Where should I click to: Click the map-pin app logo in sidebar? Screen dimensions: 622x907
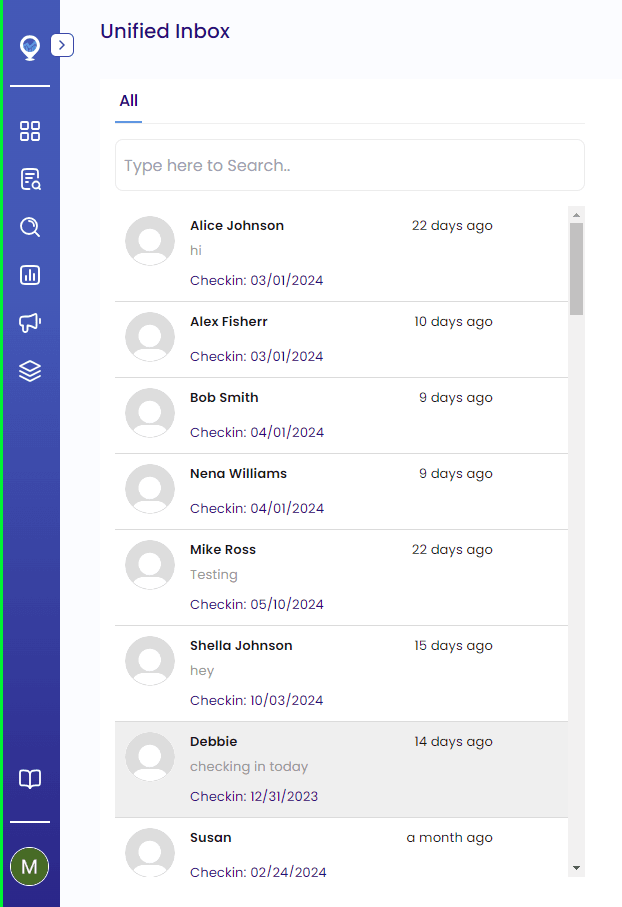pyautogui.click(x=30, y=46)
